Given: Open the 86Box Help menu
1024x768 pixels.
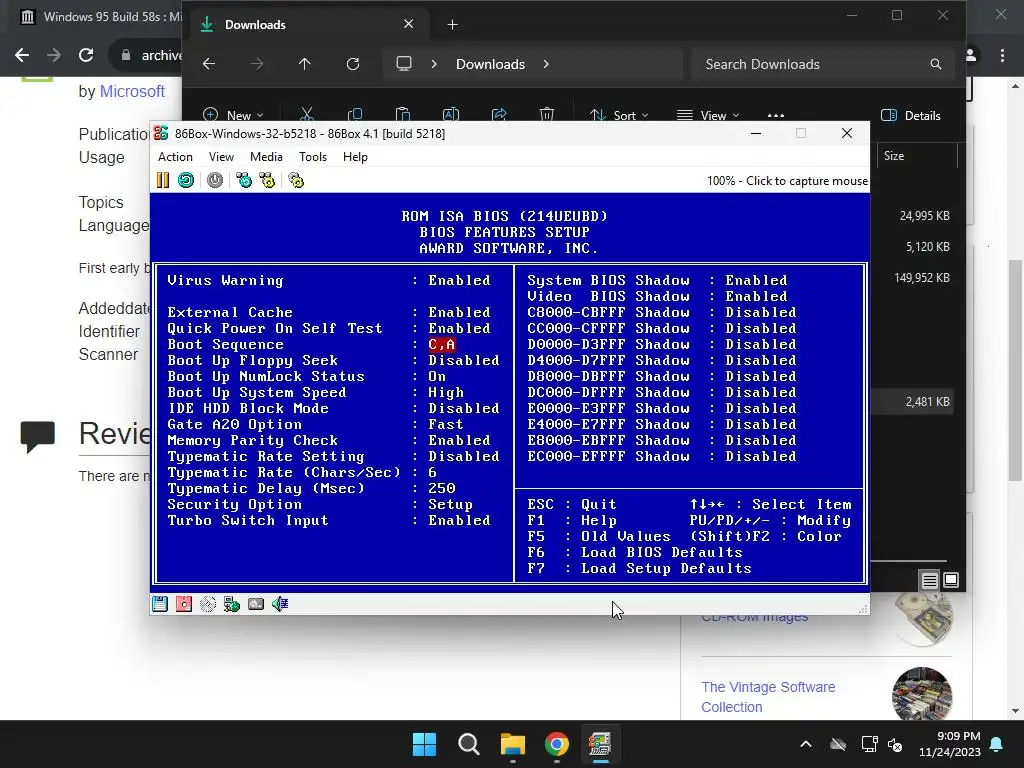Looking at the screenshot, I should [x=355, y=157].
